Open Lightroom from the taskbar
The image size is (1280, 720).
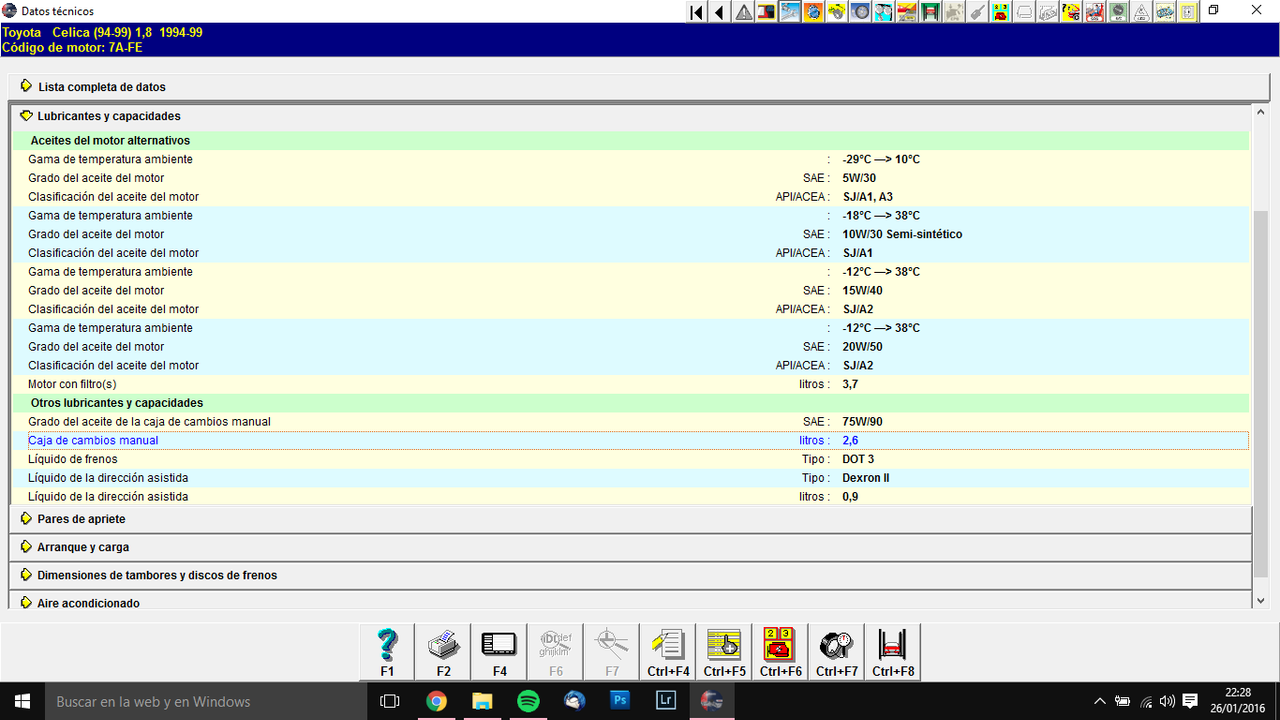(x=666, y=701)
